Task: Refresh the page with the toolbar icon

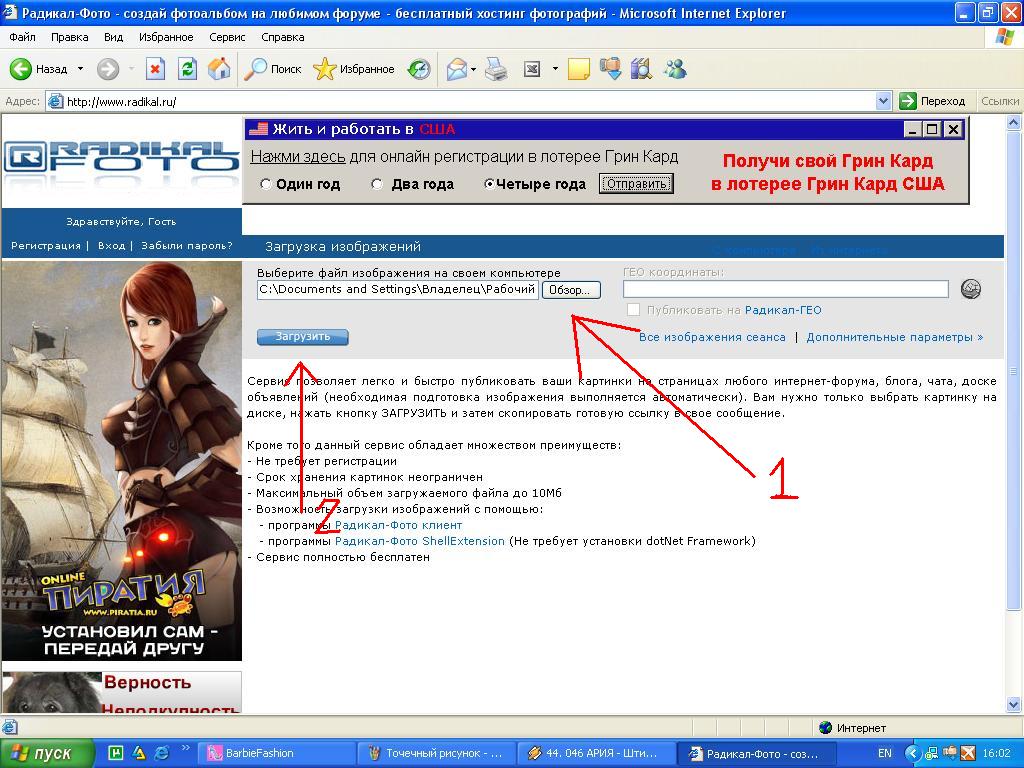Action: 187,69
